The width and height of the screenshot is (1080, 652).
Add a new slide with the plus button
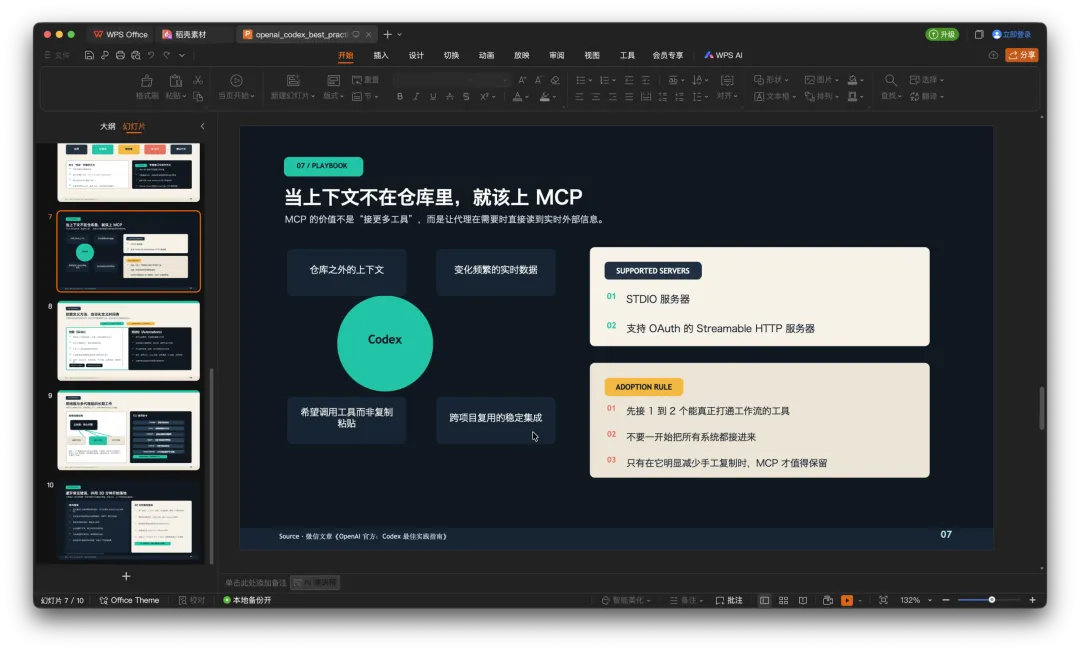pyautogui.click(x=126, y=576)
